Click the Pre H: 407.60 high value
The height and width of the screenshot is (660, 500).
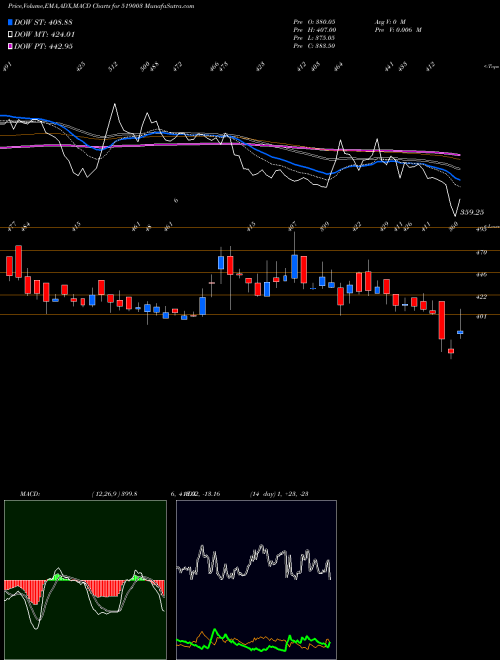click(314, 30)
